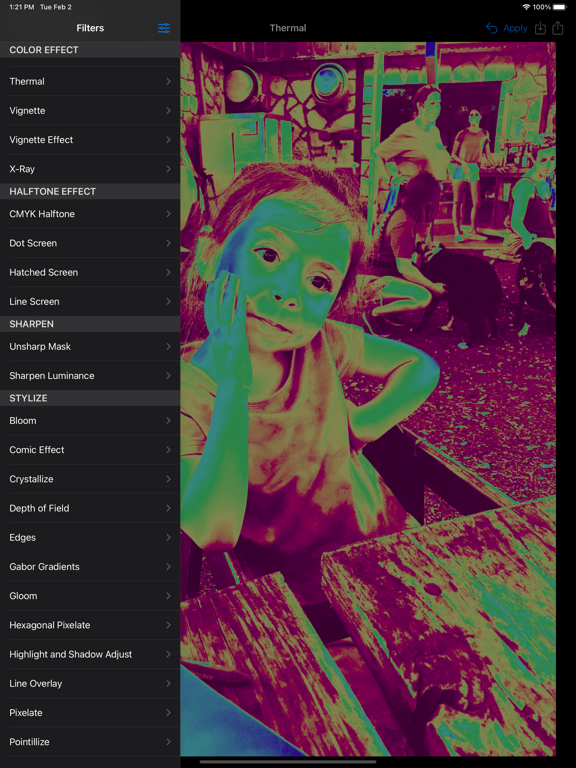Viewport: 576px width, 768px height.
Task: Expand the Line Overlay chevron
Action: coord(168,683)
